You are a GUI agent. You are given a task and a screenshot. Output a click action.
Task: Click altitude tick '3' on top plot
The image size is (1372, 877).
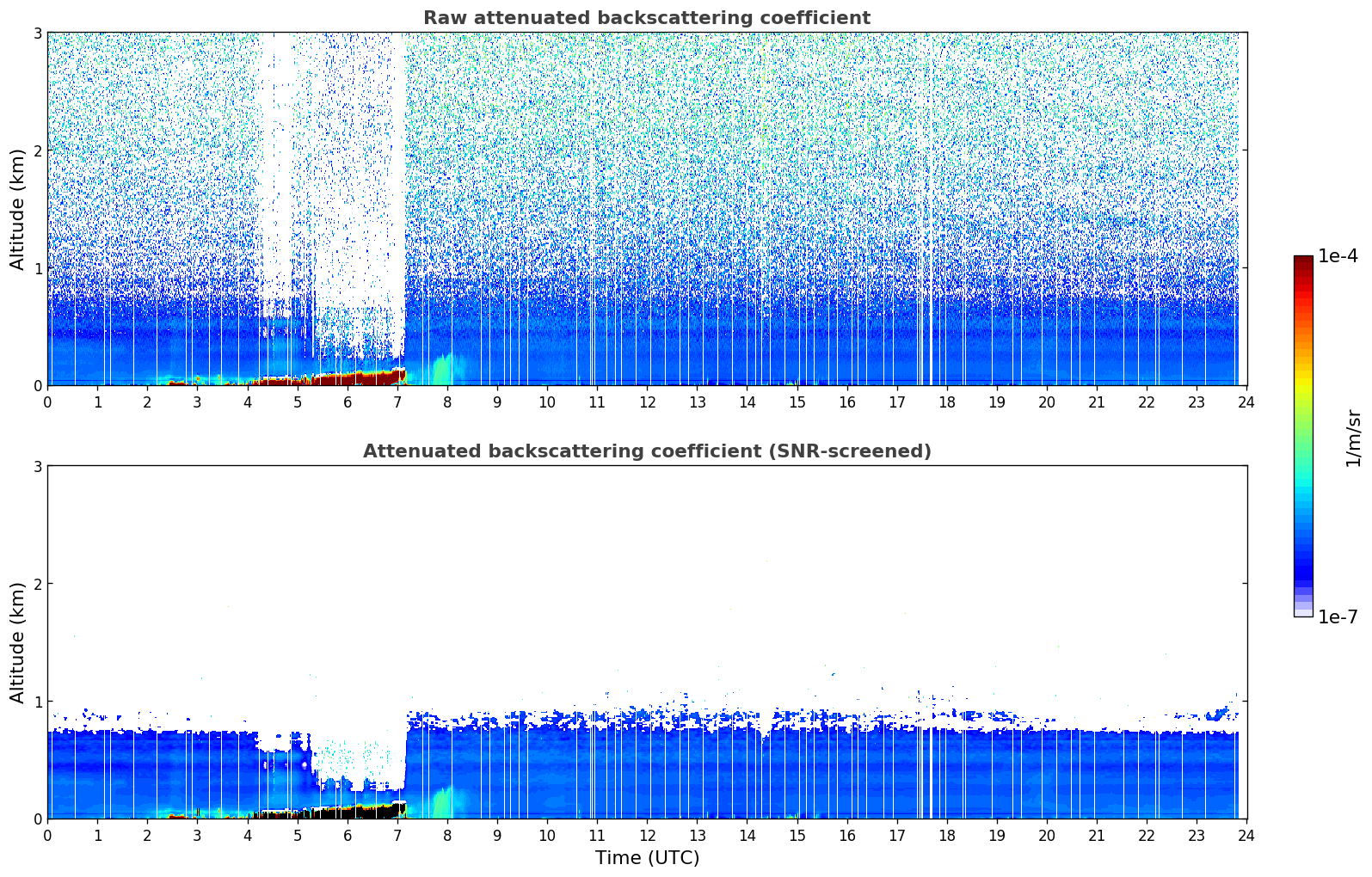pos(37,33)
